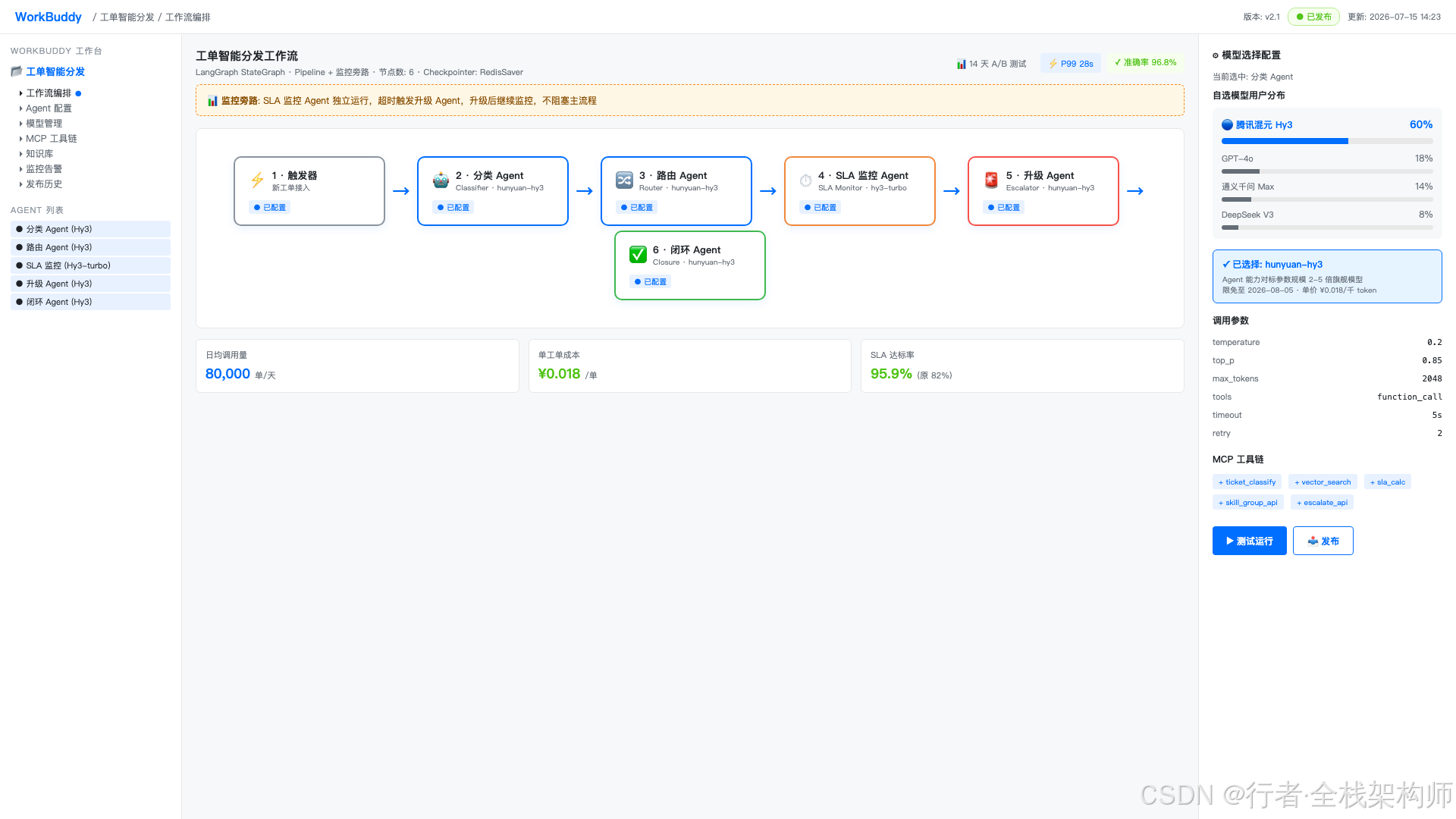1456x819 pixels.
Task: Click the chart icon beside 14 天 A/B 测试
Action: (x=961, y=64)
